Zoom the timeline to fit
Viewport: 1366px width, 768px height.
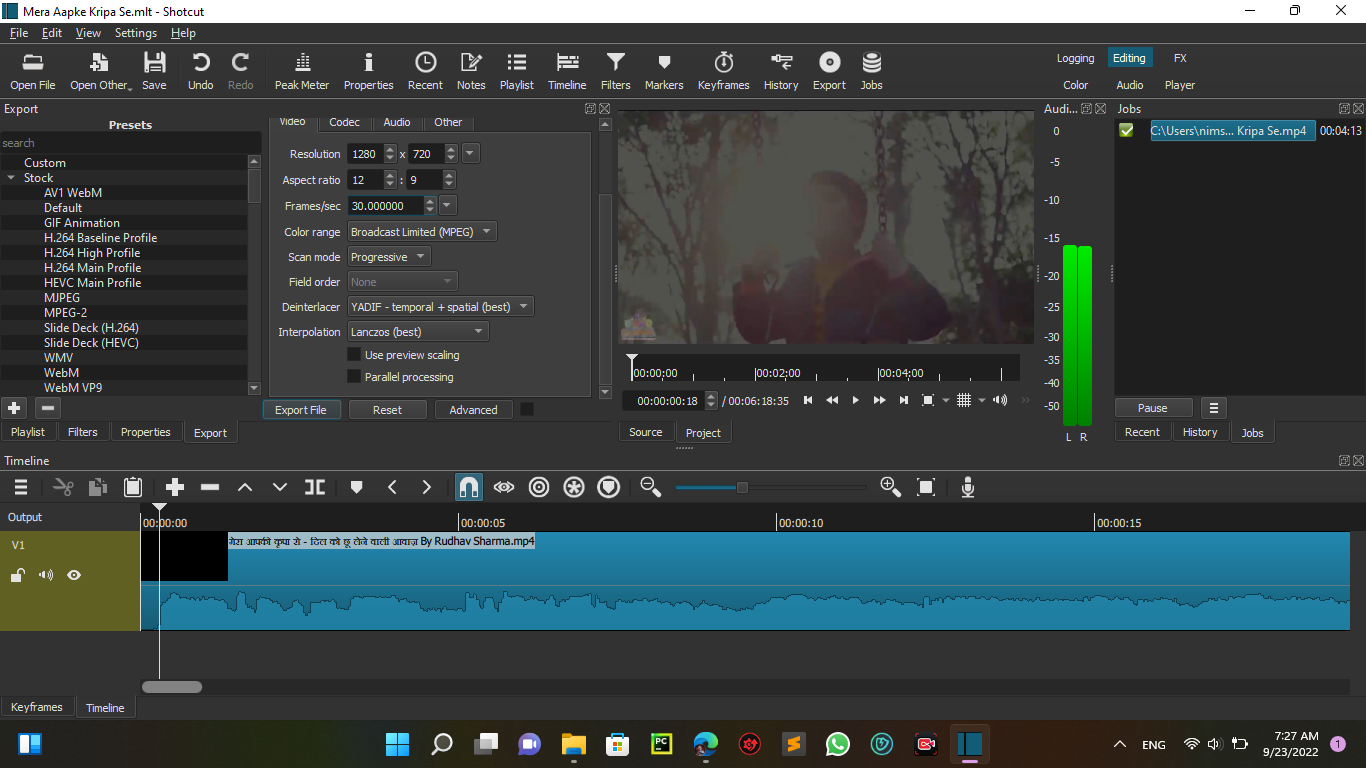[x=925, y=487]
